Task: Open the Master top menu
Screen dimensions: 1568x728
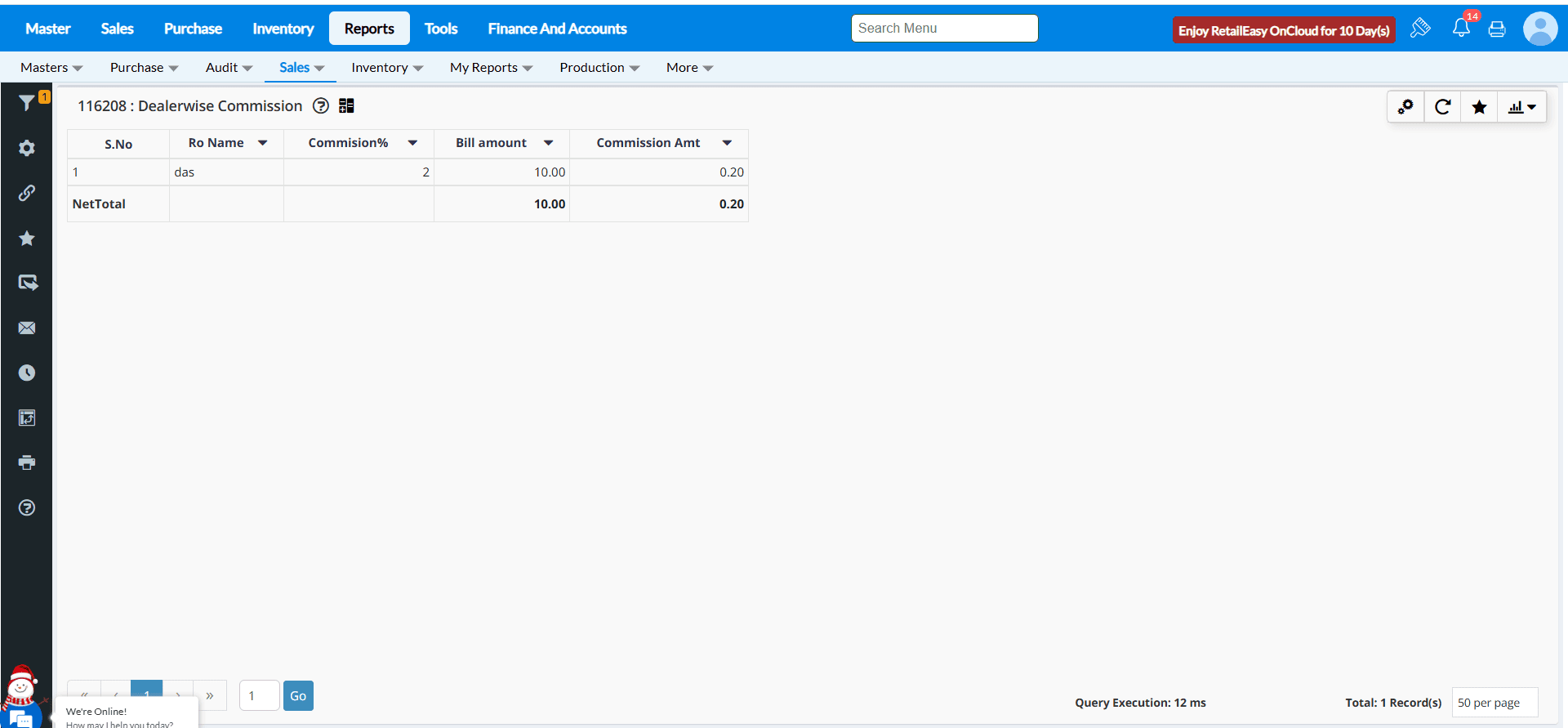Action: [48, 29]
